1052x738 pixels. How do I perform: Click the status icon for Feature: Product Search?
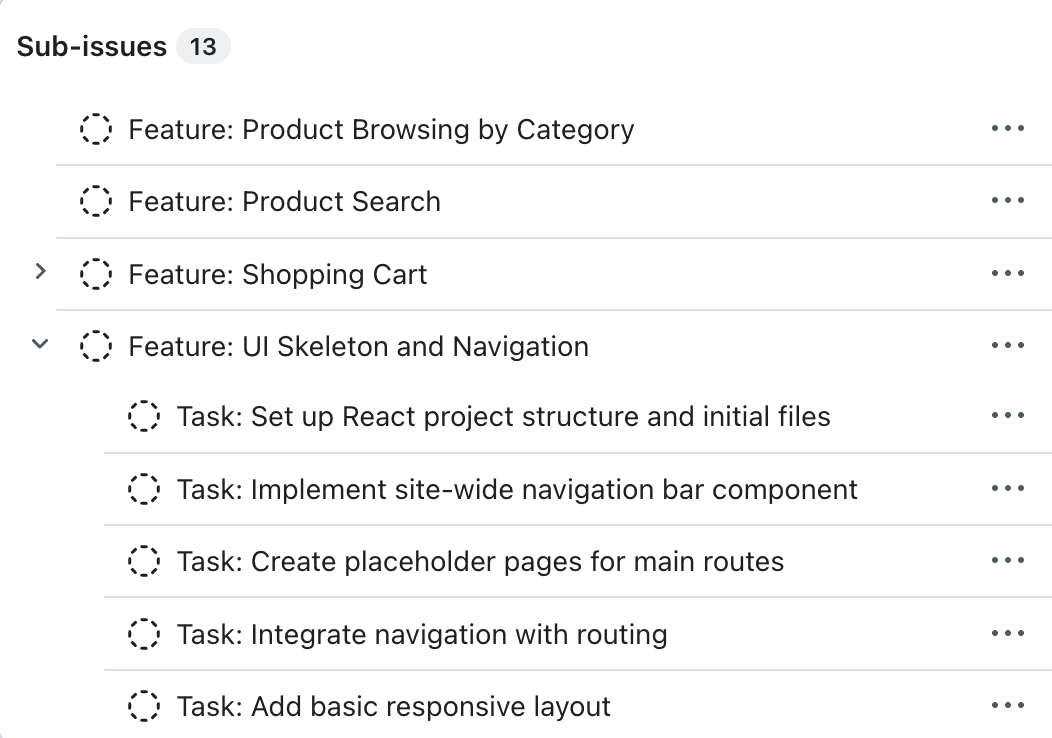pos(96,201)
